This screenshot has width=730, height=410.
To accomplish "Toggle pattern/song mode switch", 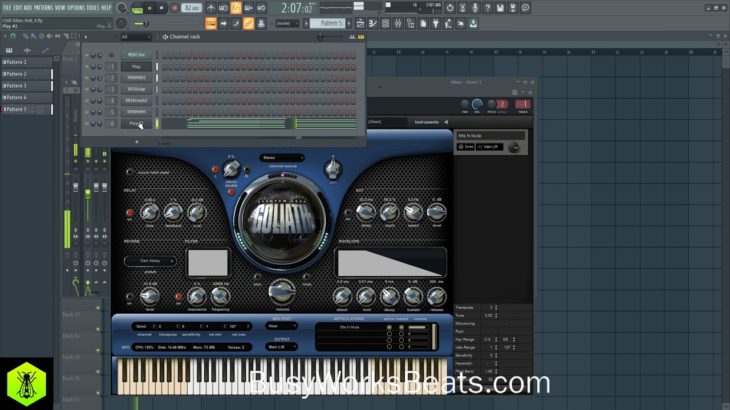I will 137,8.
